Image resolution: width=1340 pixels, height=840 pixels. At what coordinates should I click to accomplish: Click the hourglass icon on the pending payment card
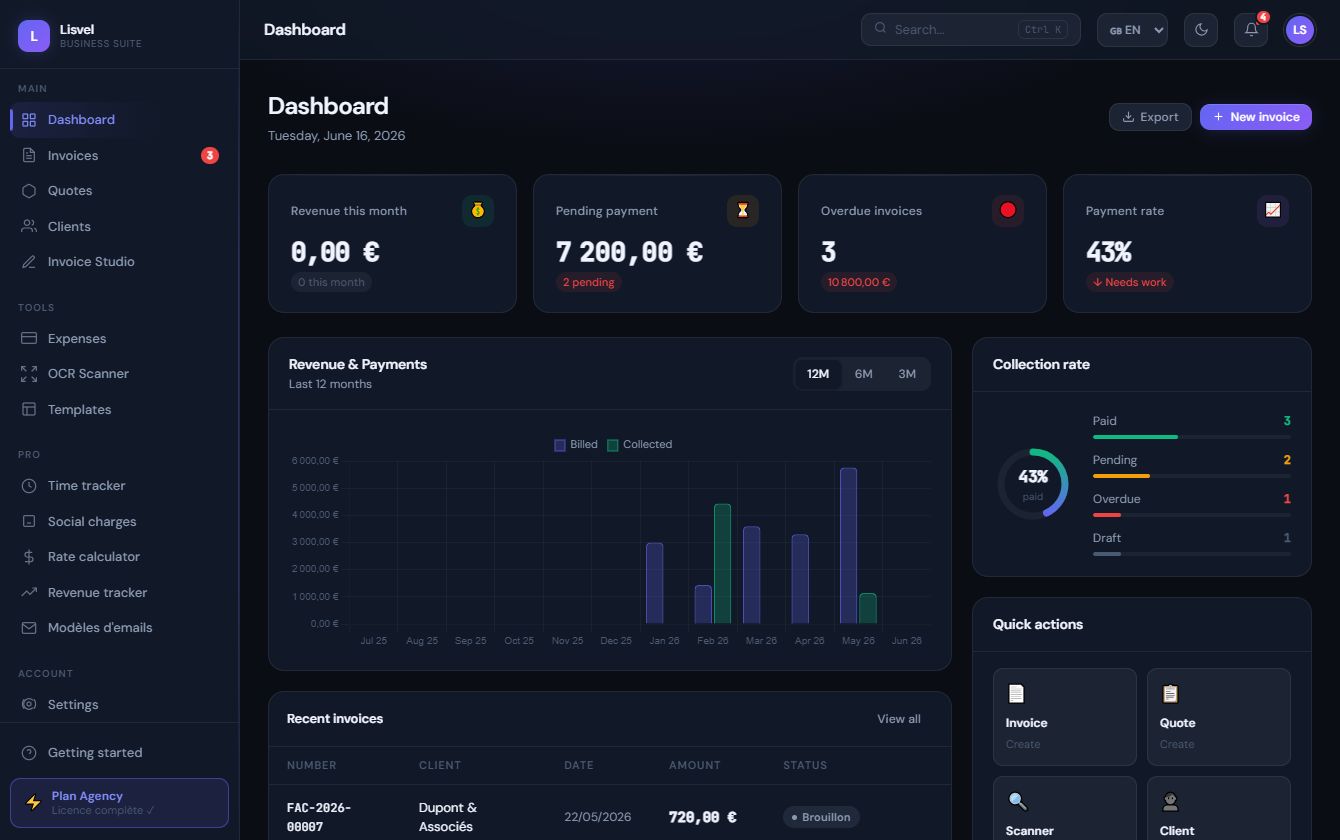(x=743, y=211)
